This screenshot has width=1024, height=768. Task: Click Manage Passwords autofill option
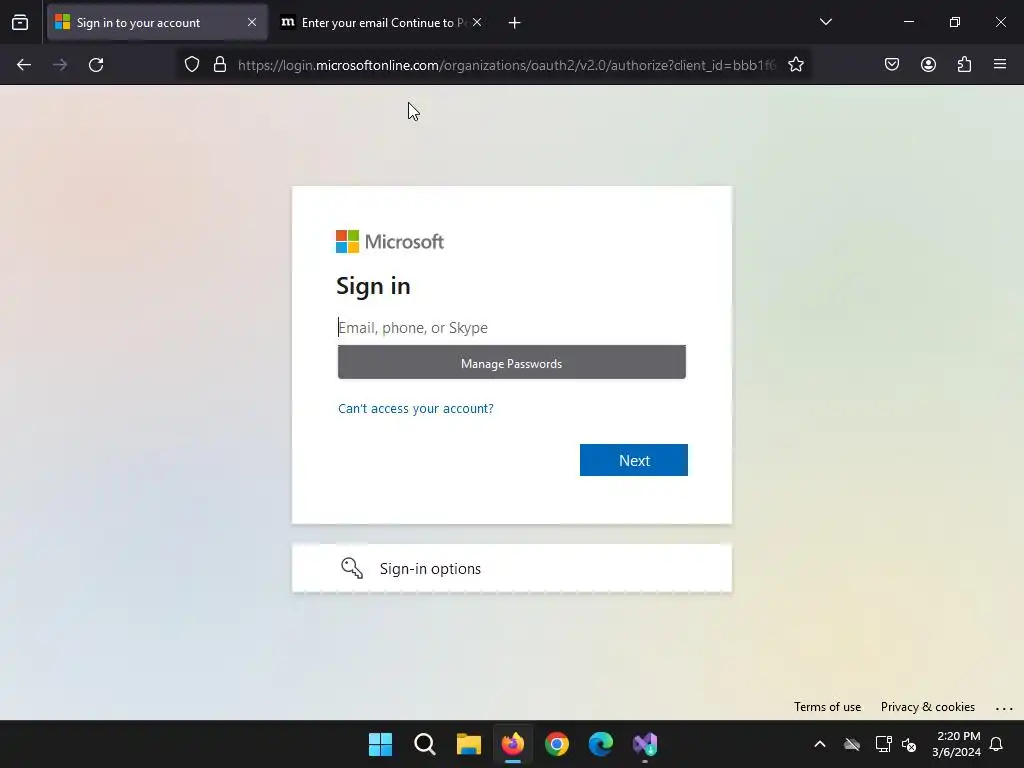pyautogui.click(x=511, y=363)
